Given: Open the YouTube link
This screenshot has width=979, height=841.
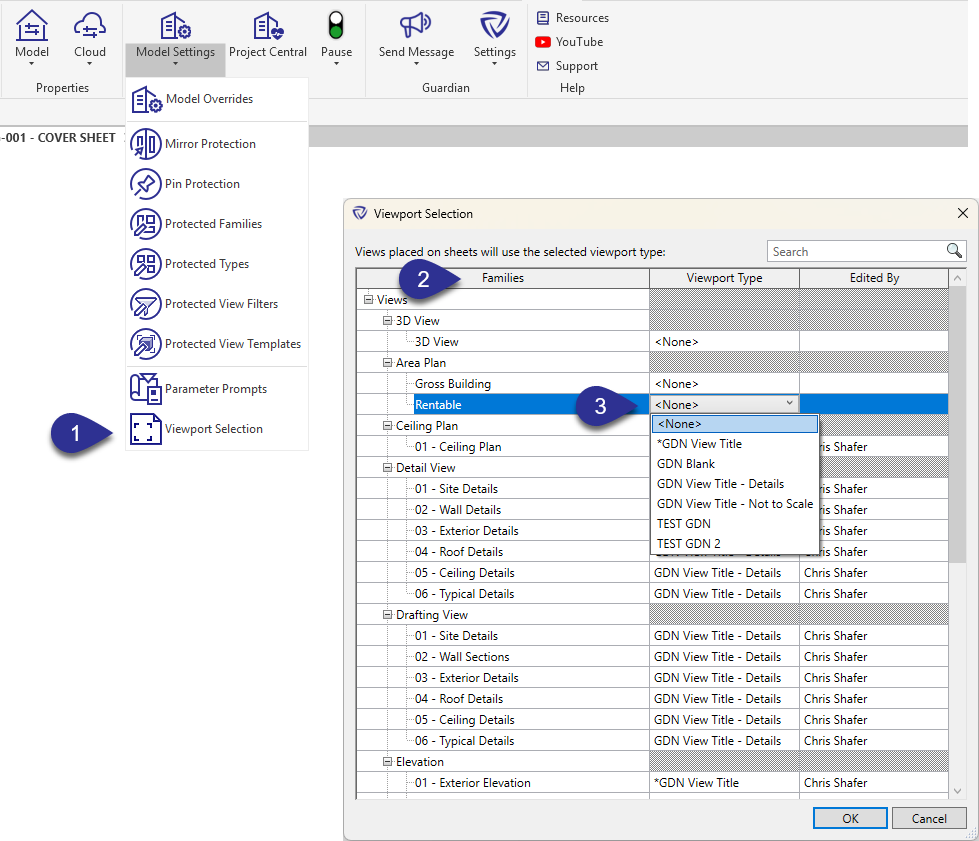Looking at the screenshot, I should pos(569,42).
